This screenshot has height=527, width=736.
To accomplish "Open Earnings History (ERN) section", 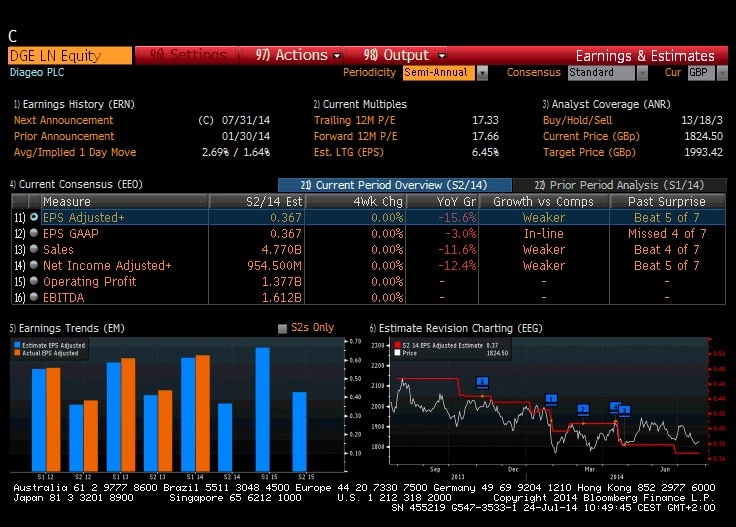I will [74, 104].
